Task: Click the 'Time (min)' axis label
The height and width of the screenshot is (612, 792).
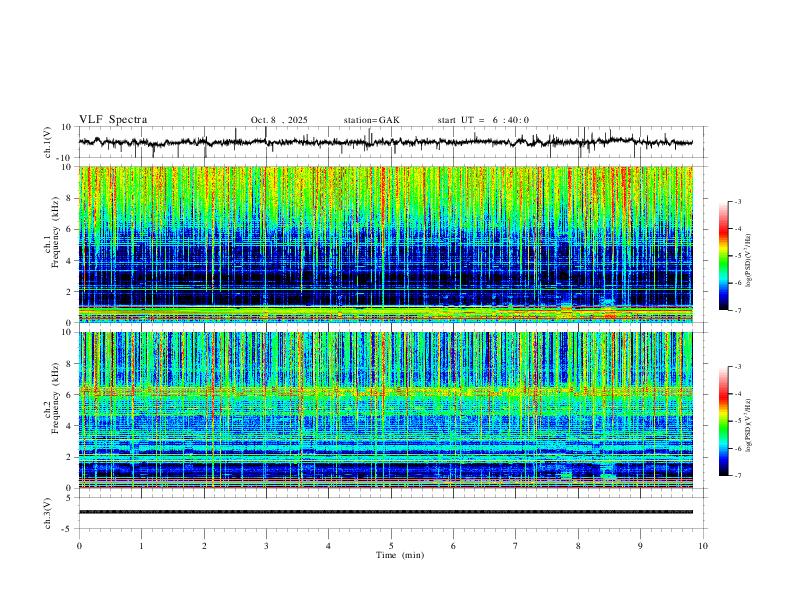Action: click(400, 555)
